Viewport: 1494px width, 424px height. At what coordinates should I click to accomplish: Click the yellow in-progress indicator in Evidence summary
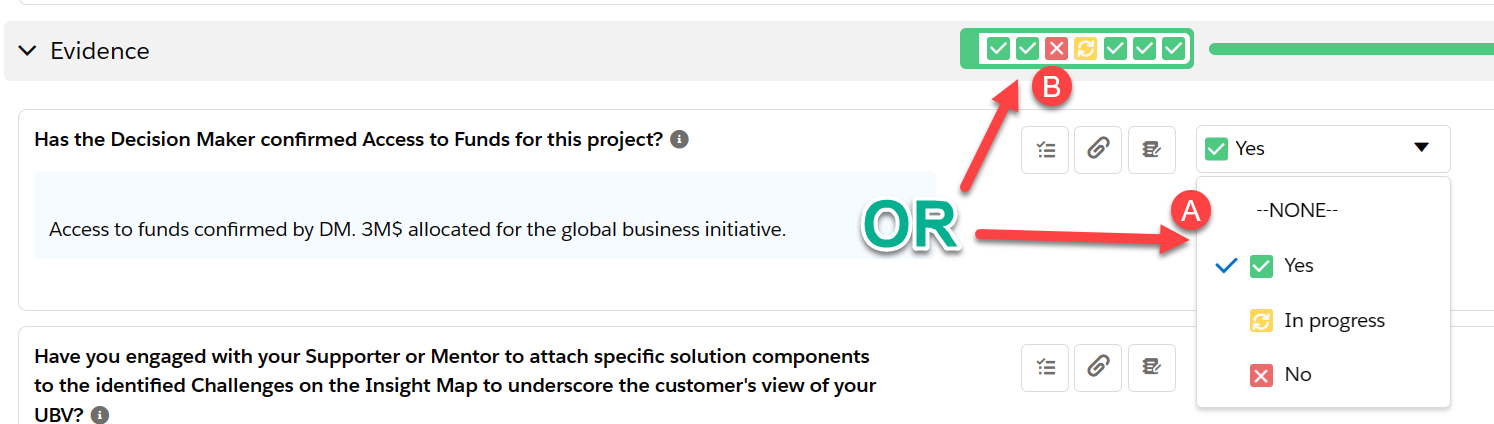tap(1085, 48)
